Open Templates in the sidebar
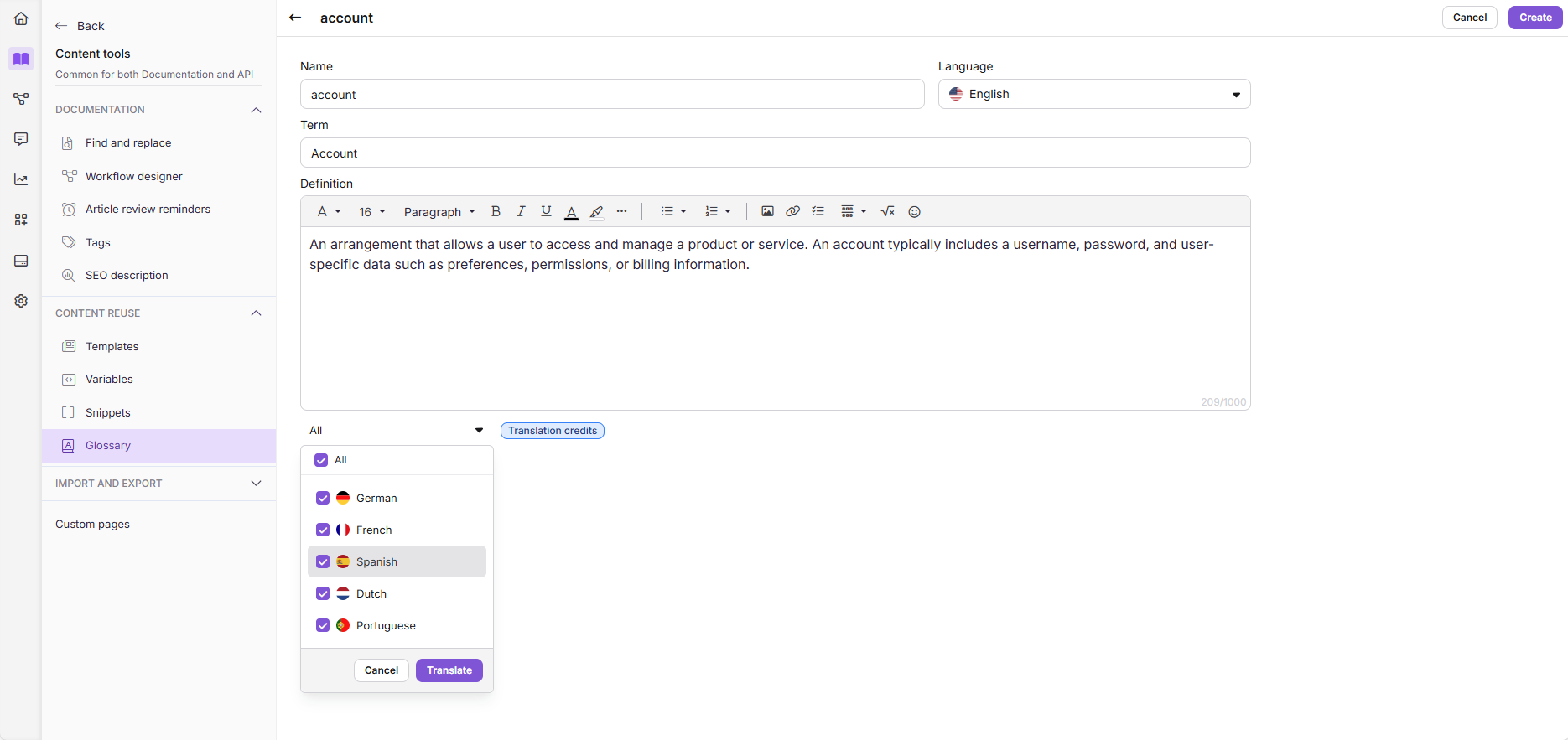 [x=112, y=347]
